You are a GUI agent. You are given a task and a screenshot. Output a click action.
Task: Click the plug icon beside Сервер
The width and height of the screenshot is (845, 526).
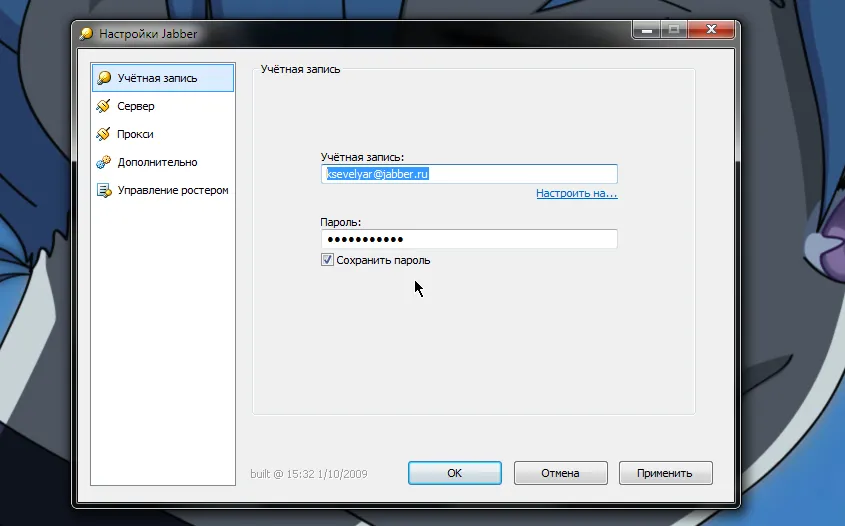pyautogui.click(x=103, y=106)
